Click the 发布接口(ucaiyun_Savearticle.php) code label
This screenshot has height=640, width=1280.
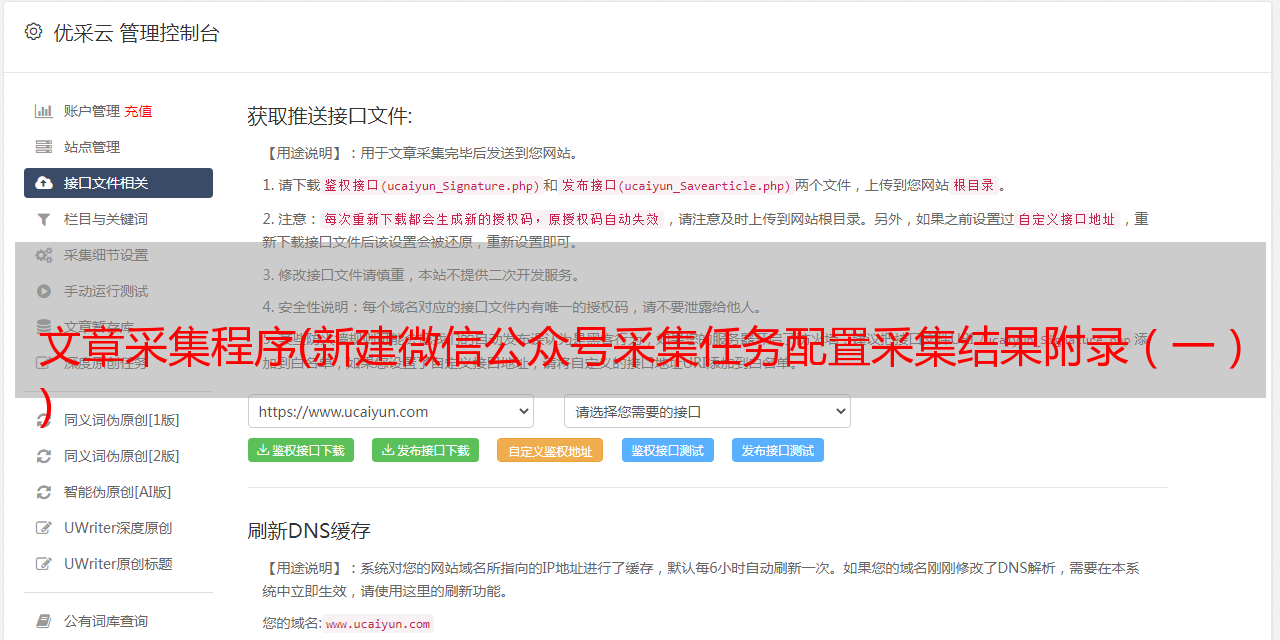pyautogui.click(x=676, y=185)
